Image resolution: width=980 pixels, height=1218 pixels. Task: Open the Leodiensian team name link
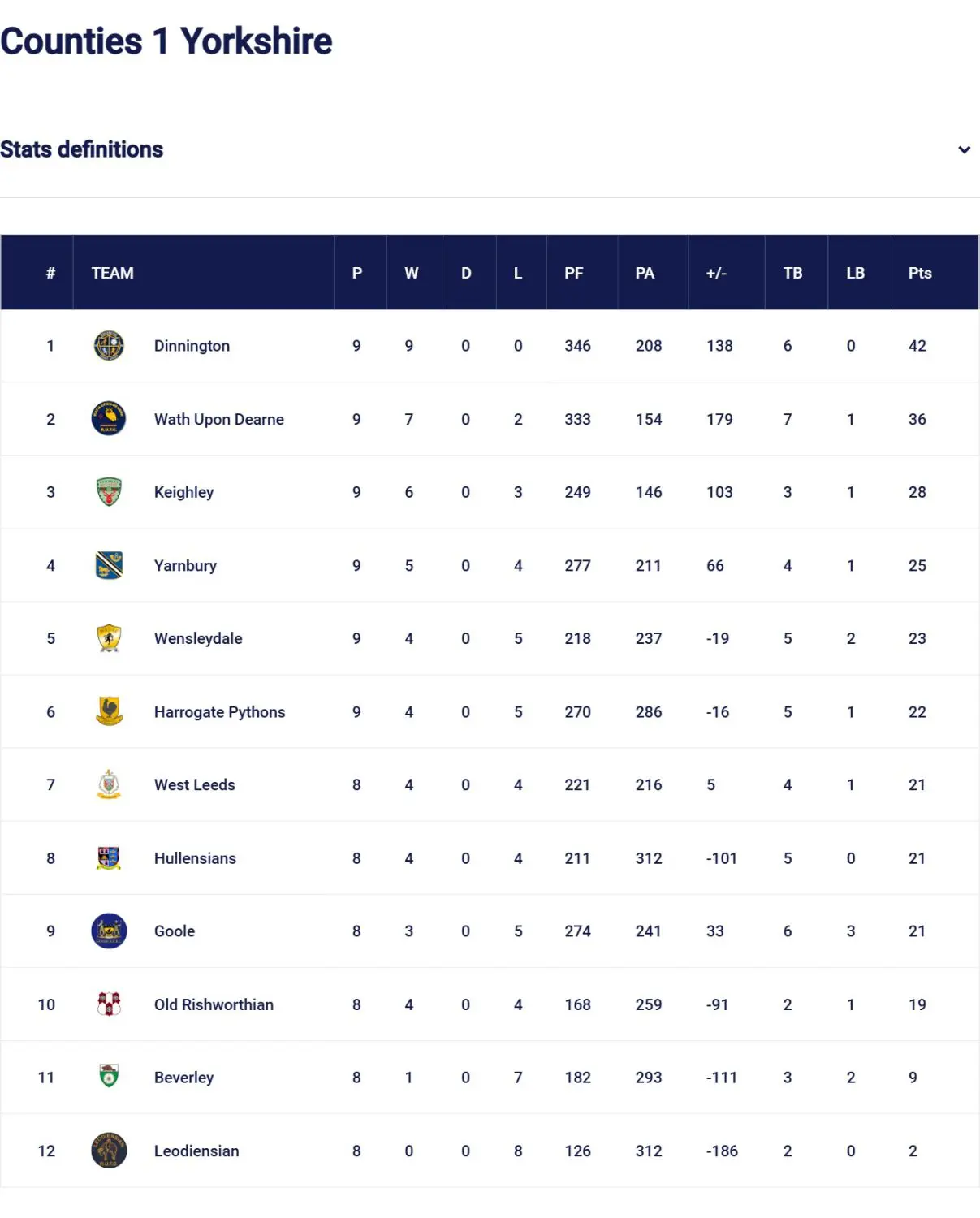196,1151
